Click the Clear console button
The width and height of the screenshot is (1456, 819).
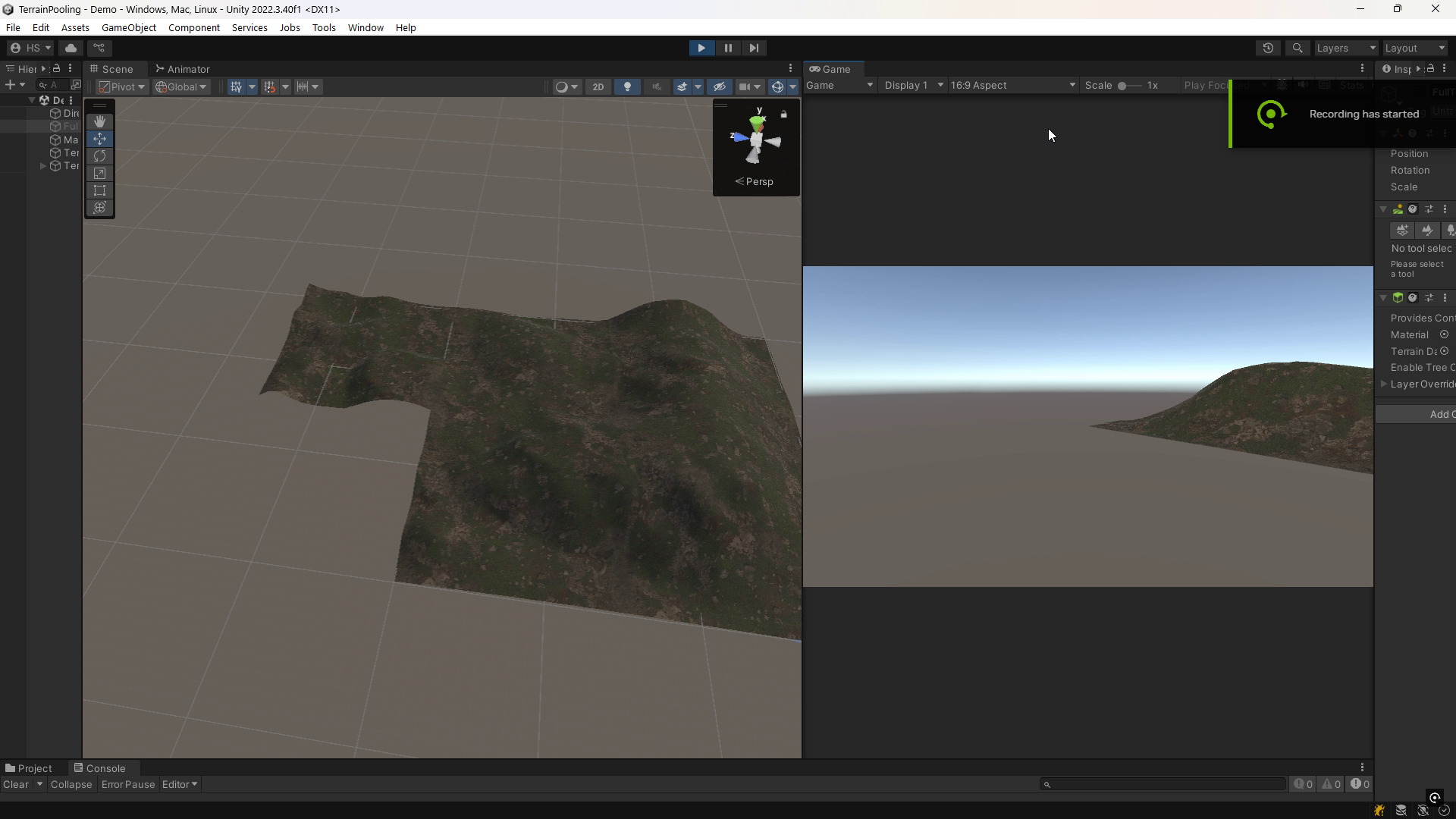16,784
